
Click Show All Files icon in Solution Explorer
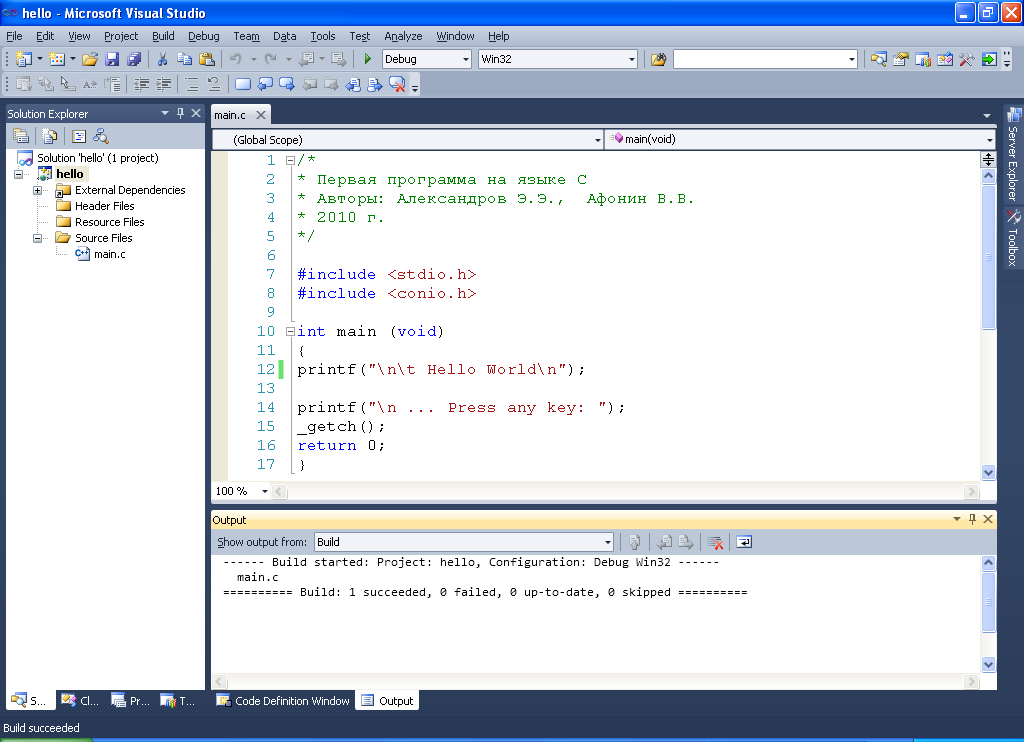[x=50, y=136]
